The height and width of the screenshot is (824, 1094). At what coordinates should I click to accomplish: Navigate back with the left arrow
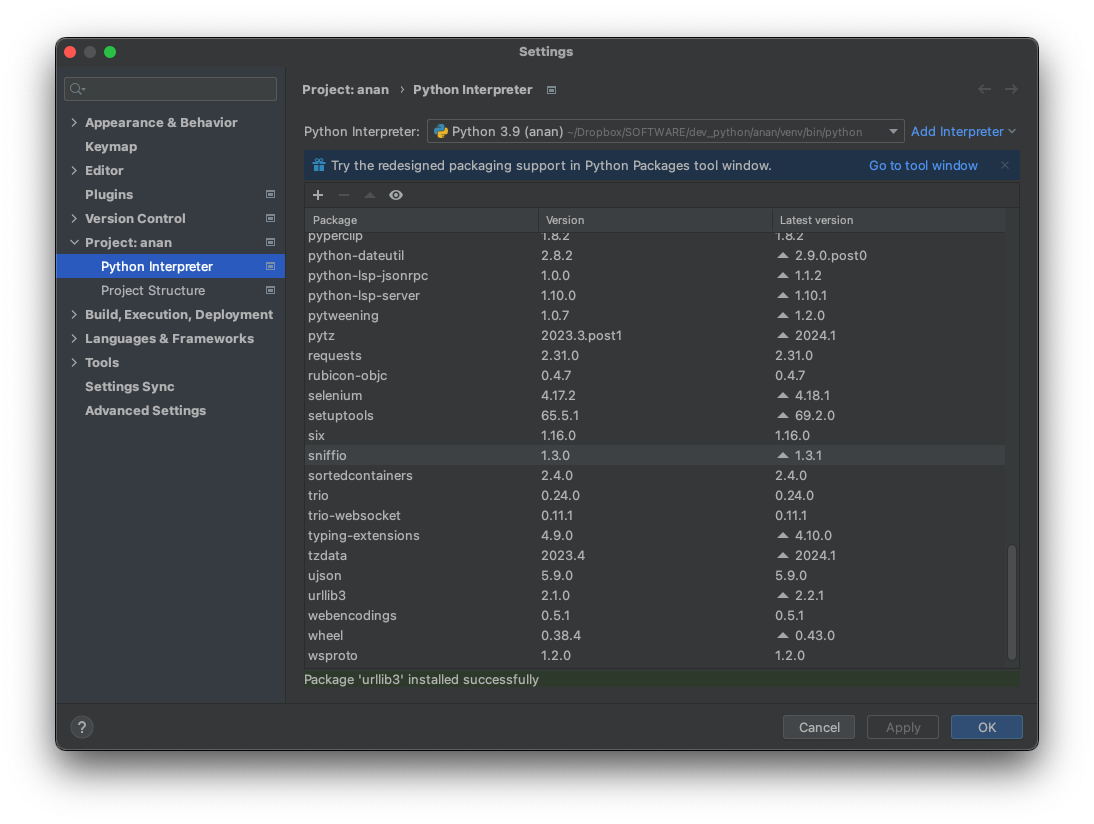tap(984, 89)
